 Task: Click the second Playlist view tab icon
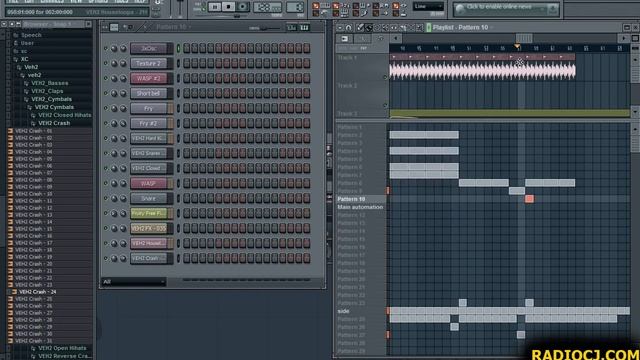(362, 38)
